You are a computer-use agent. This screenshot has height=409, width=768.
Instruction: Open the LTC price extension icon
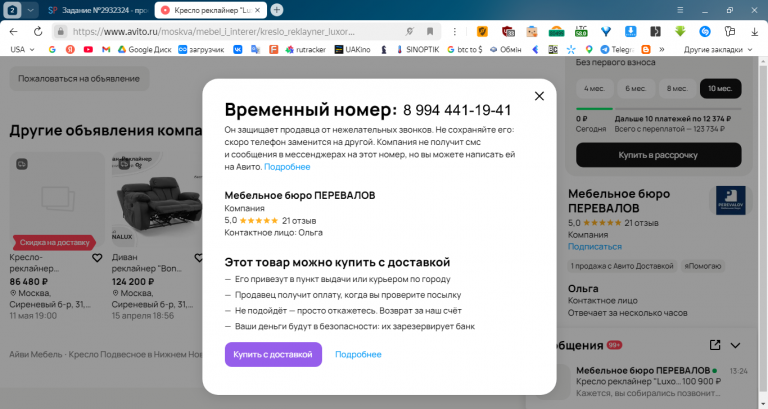point(581,31)
